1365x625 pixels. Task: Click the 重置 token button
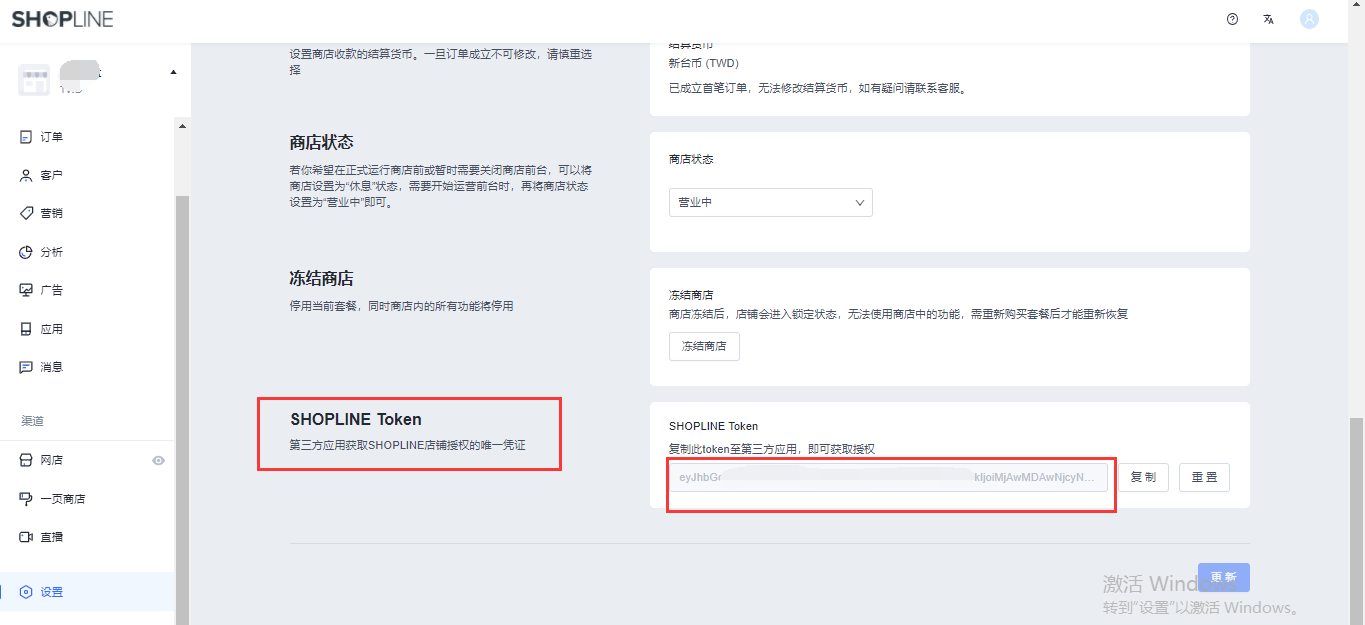[1204, 477]
